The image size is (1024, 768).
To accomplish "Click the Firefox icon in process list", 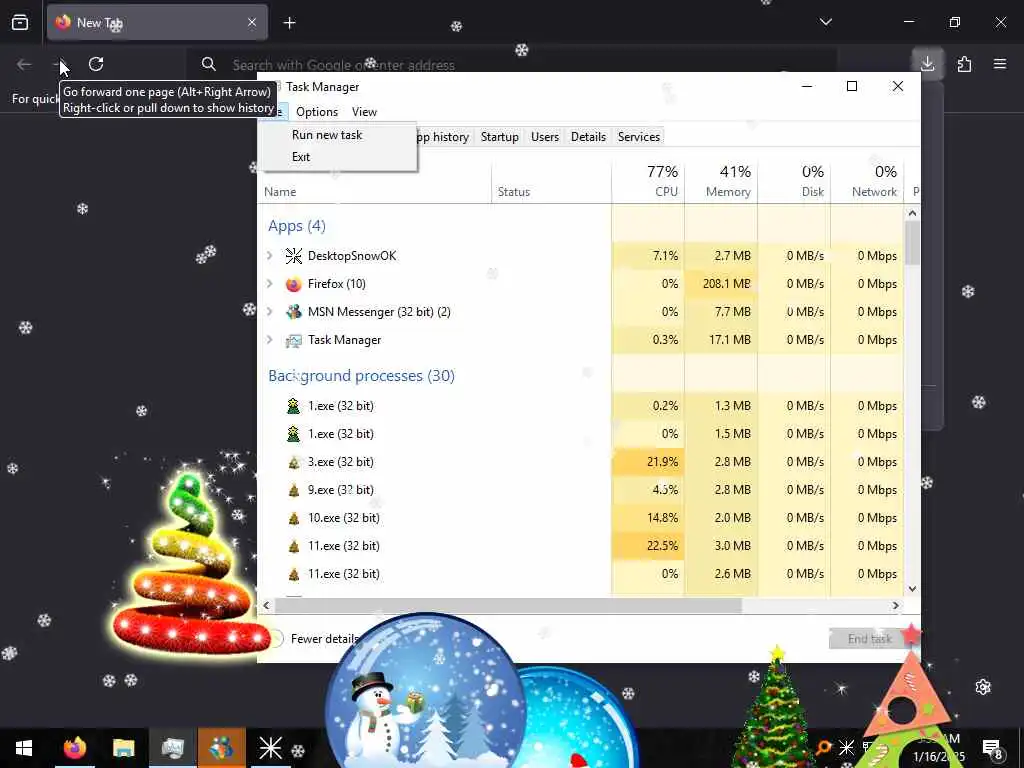I will (294, 284).
